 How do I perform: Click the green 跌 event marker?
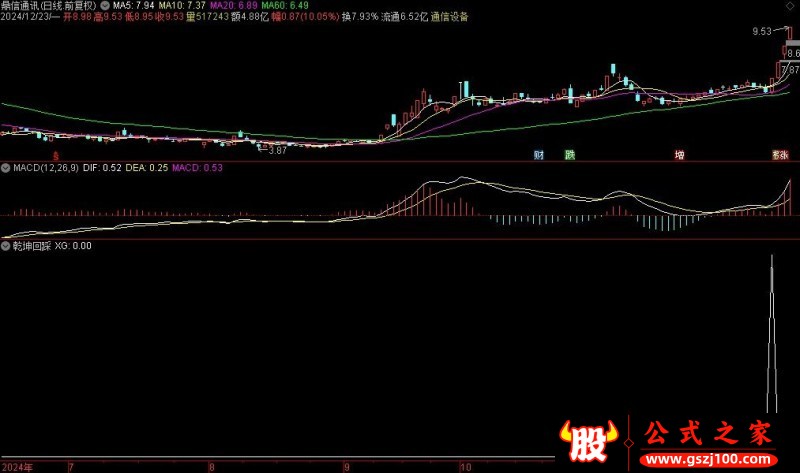570,155
